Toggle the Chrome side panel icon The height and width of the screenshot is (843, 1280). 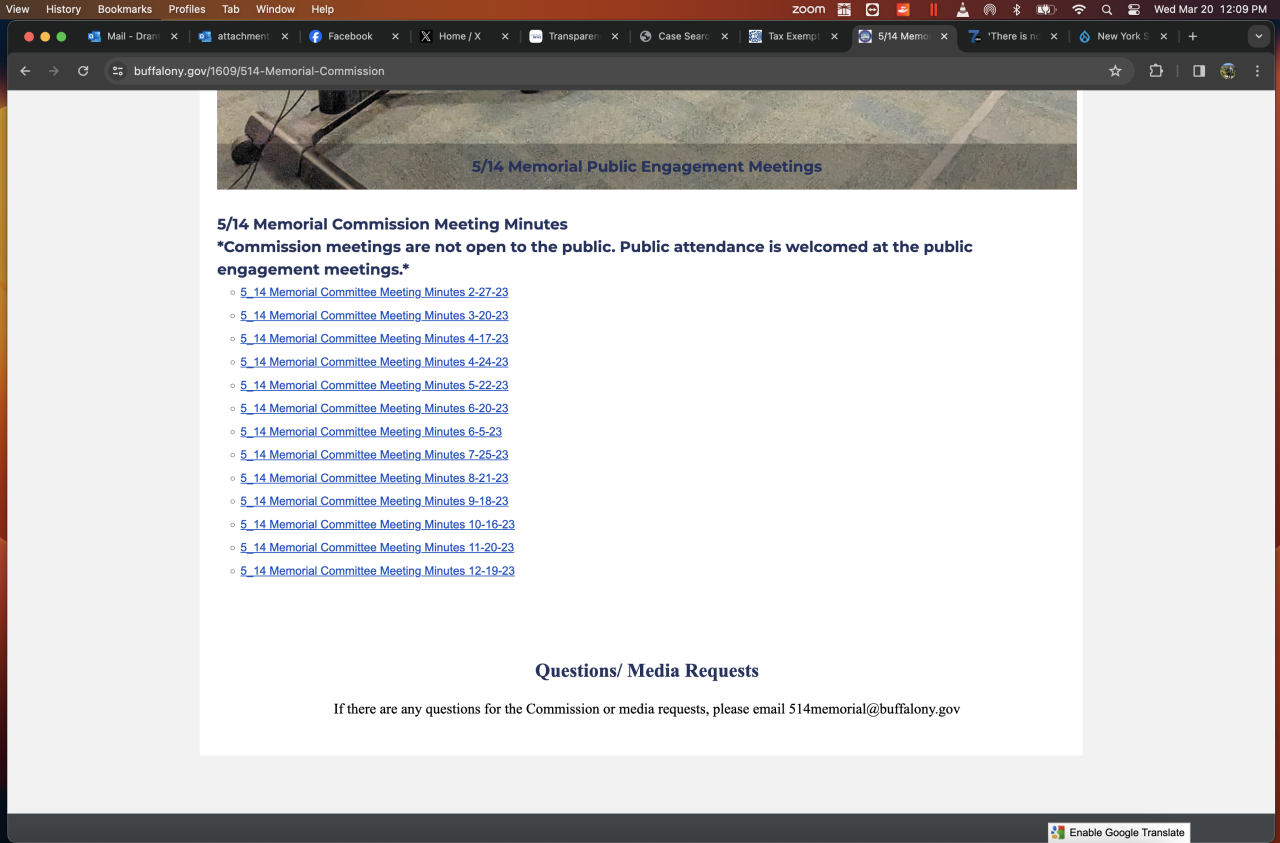1198,71
